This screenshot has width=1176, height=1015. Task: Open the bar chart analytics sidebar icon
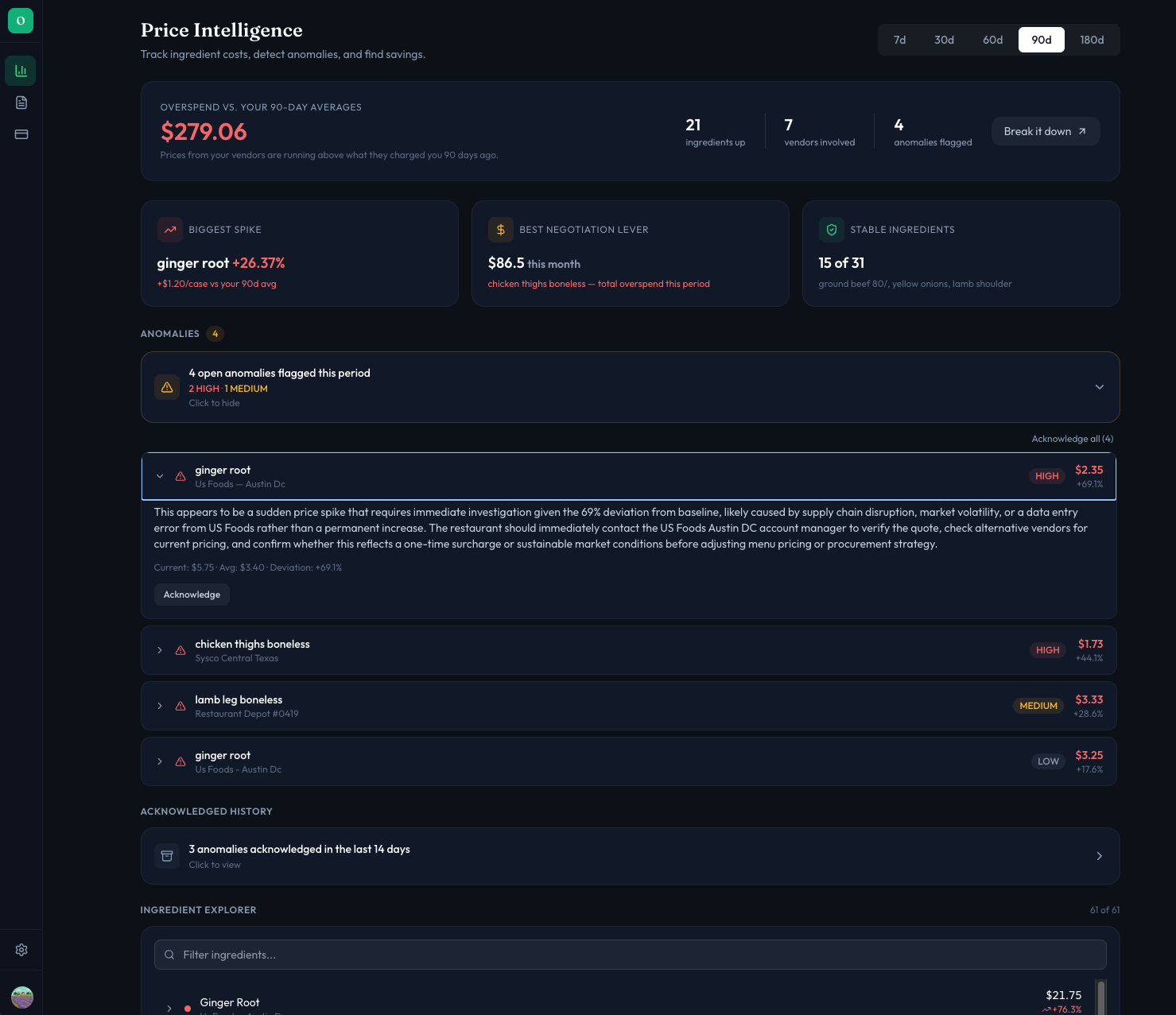[21, 71]
